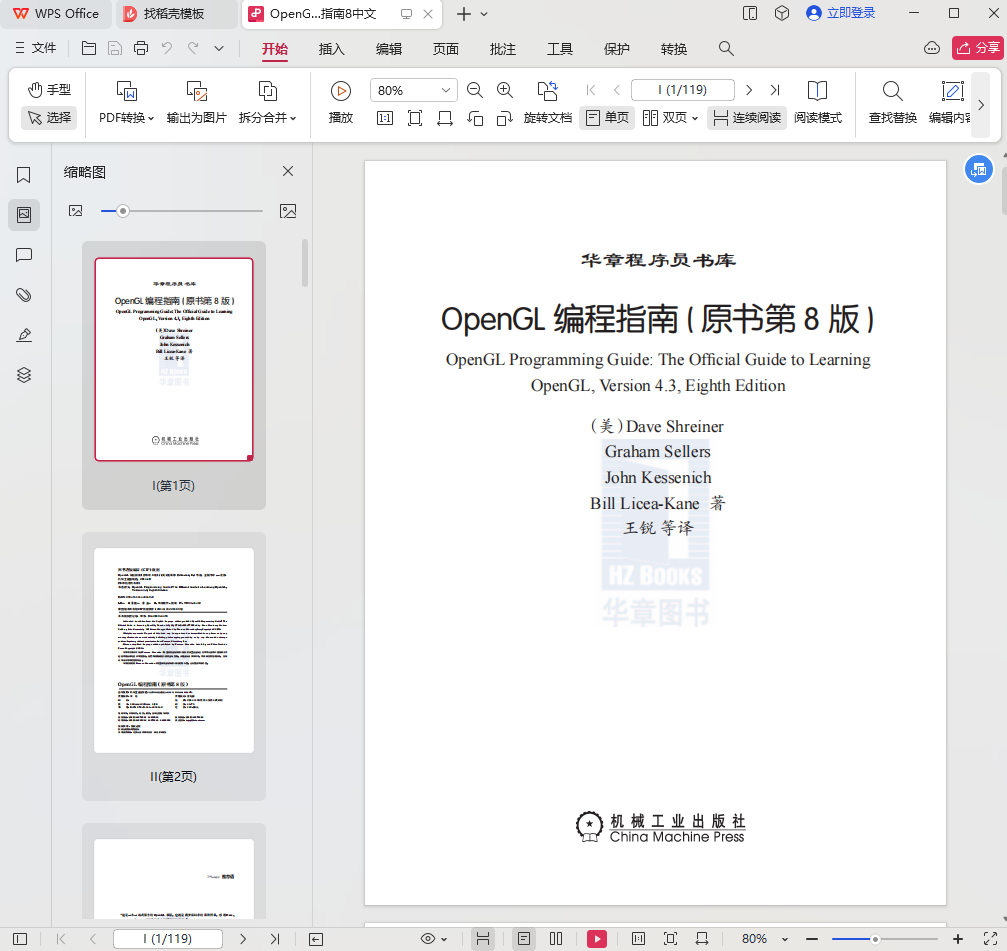Screen dimensions: 1007x951
Task: Close the thumbnail panel 缩略图
Action: click(x=288, y=171)
